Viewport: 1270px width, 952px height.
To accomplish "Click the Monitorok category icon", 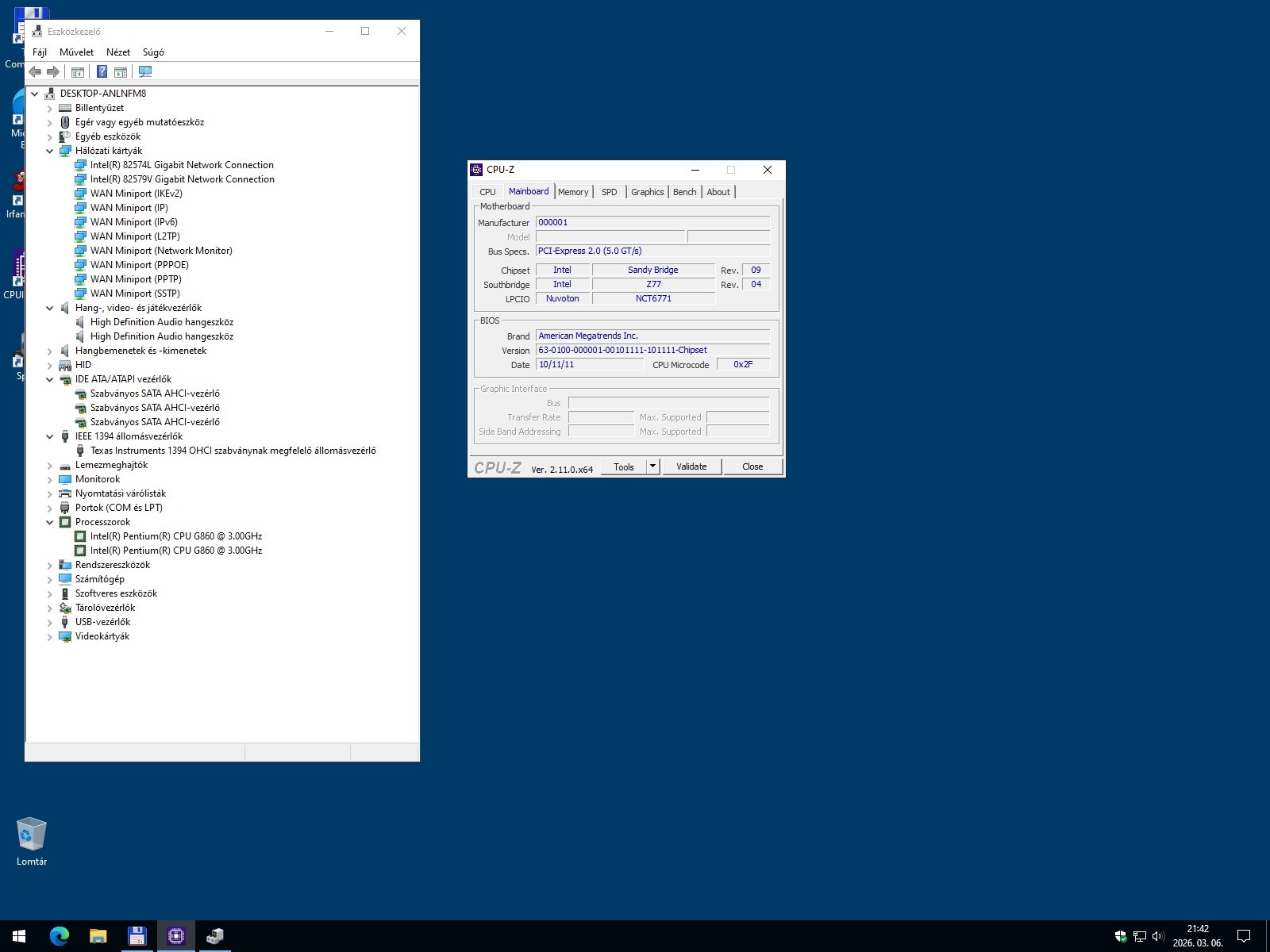I will [x=65, y=479].
